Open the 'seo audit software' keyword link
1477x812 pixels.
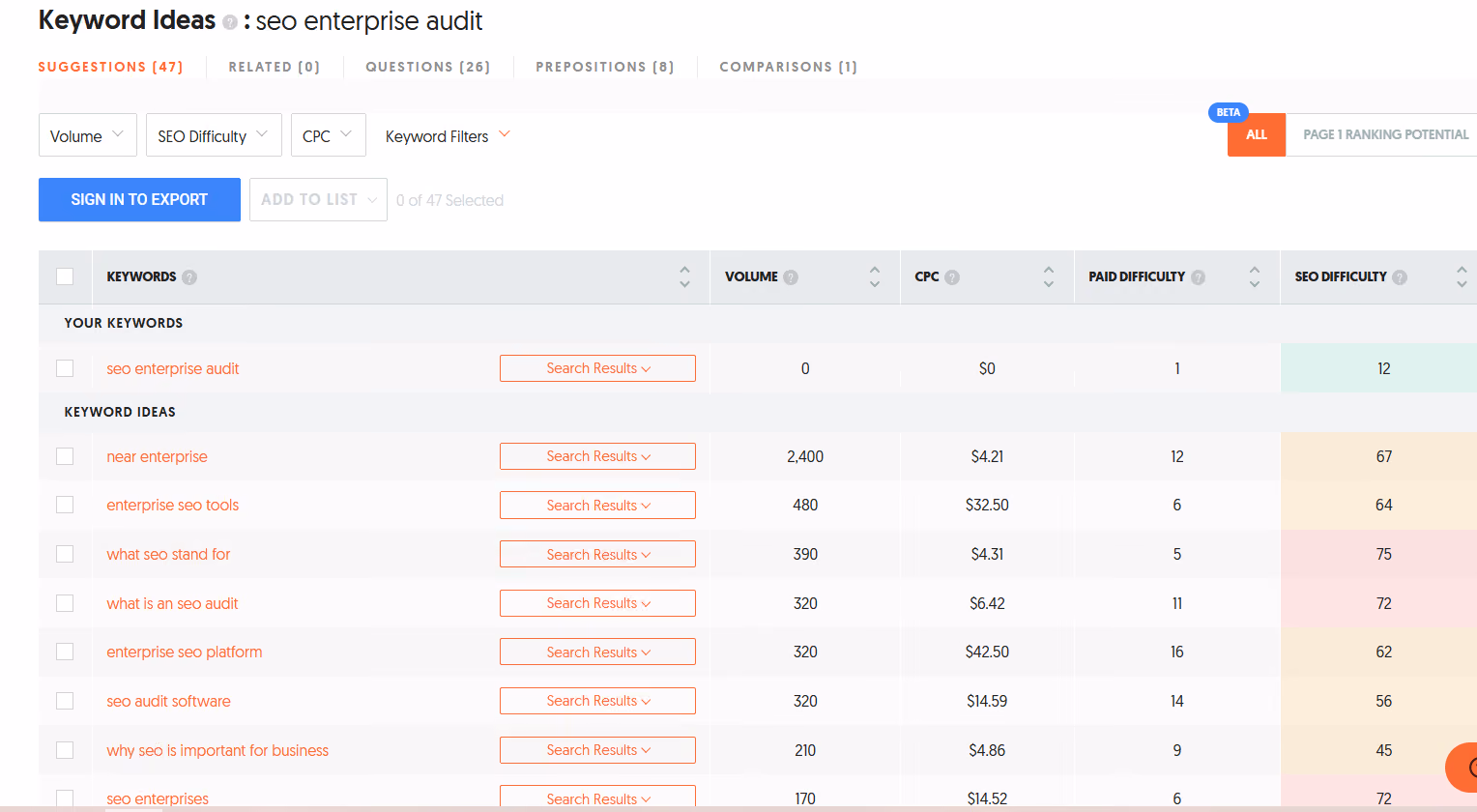tap(168, 701)
